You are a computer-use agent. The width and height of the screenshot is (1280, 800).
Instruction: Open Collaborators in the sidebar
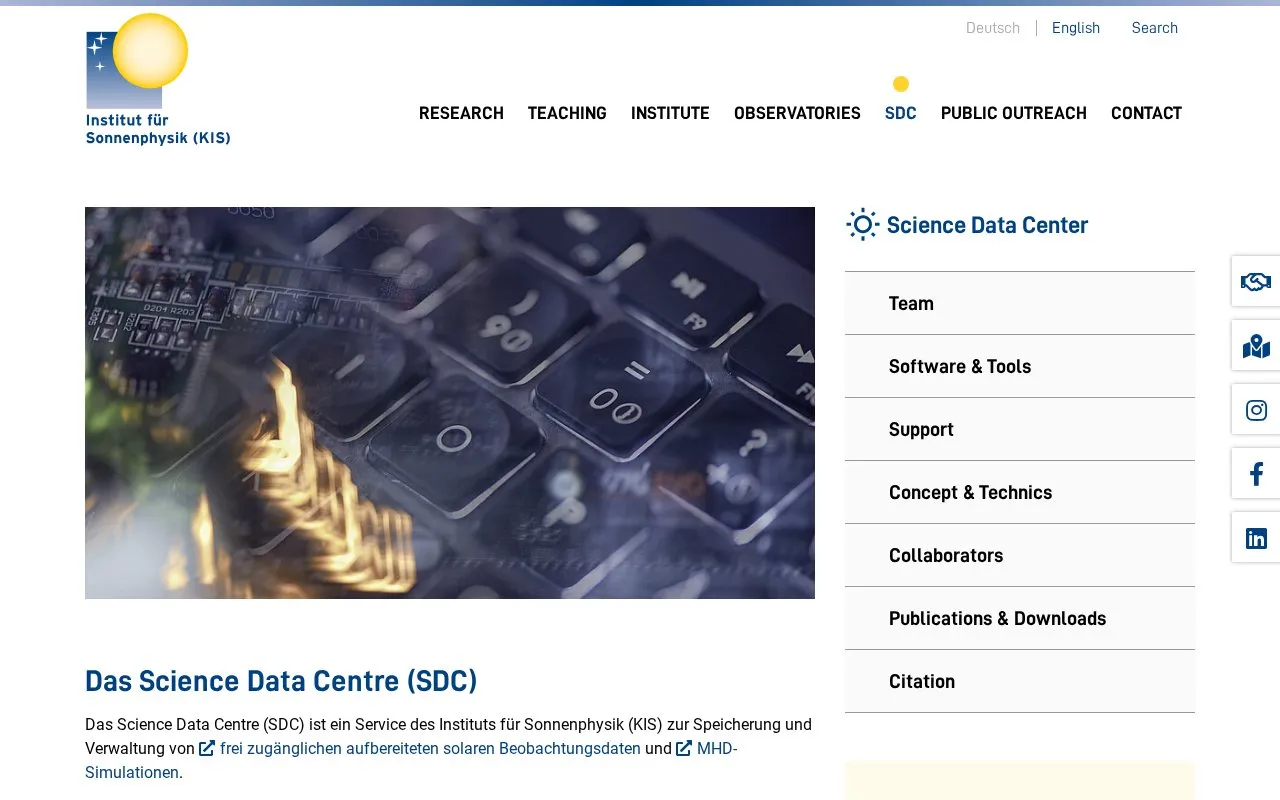(x=1020, y=555)
